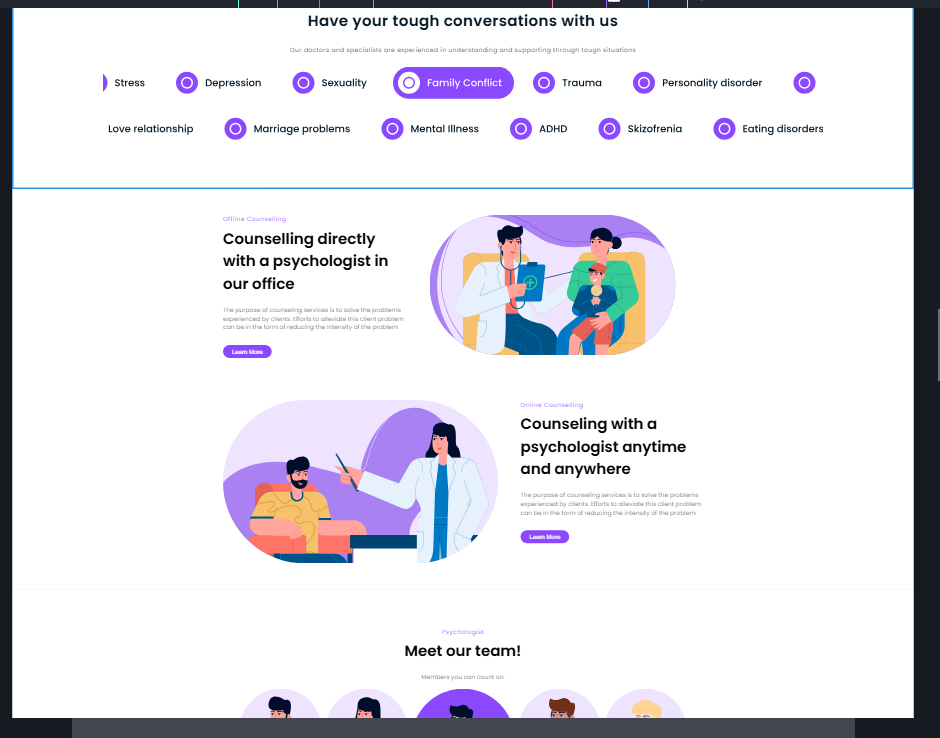The width and height of the screenshot is (940, 738).
Task: Click the unlabeled circle icon after Personality disorder
Action: click(x=805, y=83)
